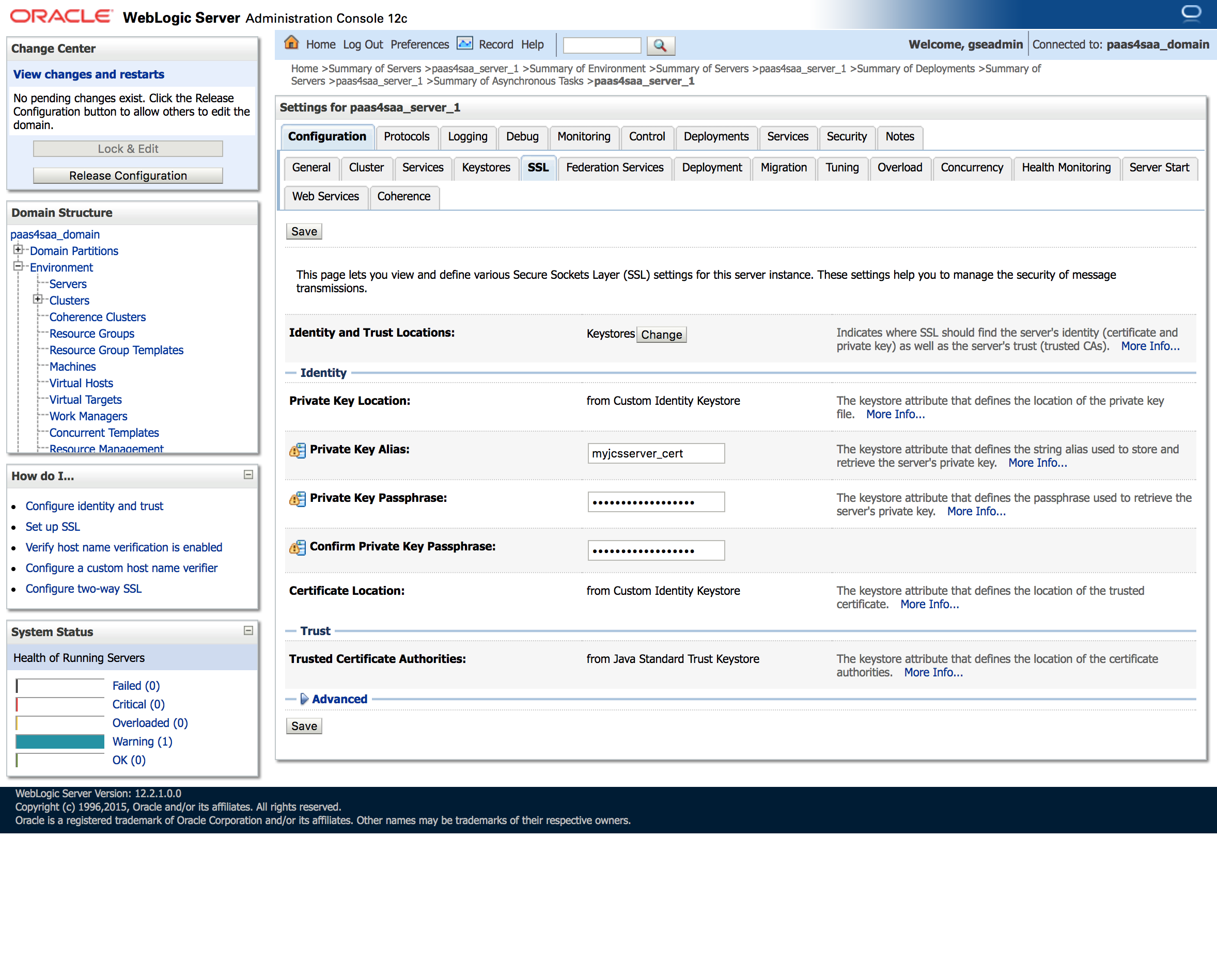This screenshot has width=1217, height=980.
Task: Open More Info for Private Key Alias
Action: pyautogui.click(x=1037, y=464)
